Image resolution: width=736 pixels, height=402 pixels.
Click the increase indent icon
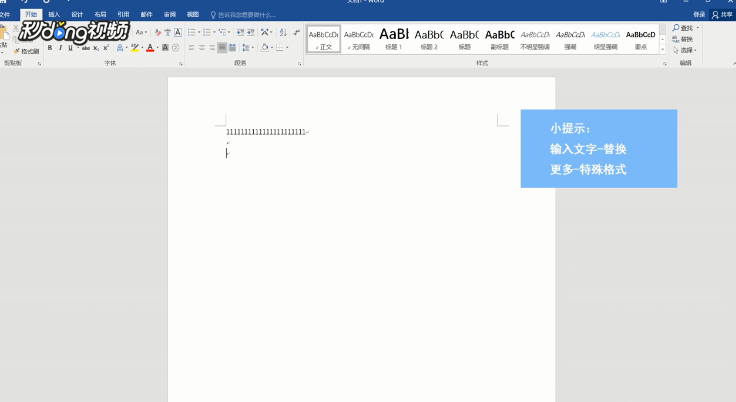(251, 32)
